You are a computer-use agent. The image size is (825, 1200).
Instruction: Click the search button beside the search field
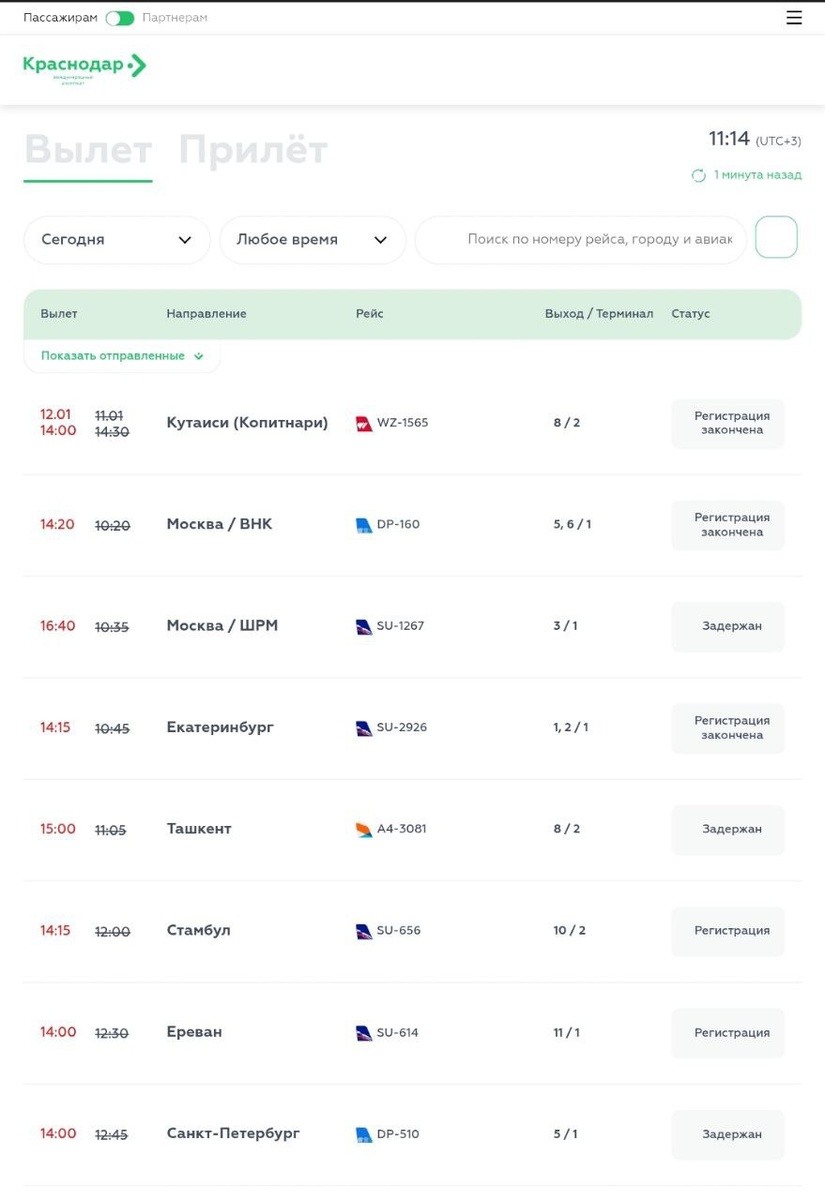(776, 238)
